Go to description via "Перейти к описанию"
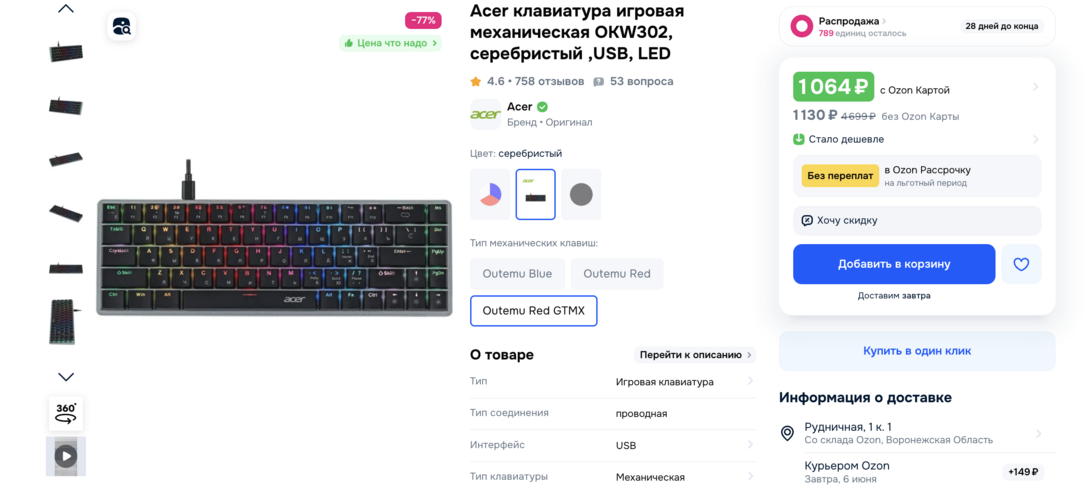1090x490 pixels. tap(695, 354)
